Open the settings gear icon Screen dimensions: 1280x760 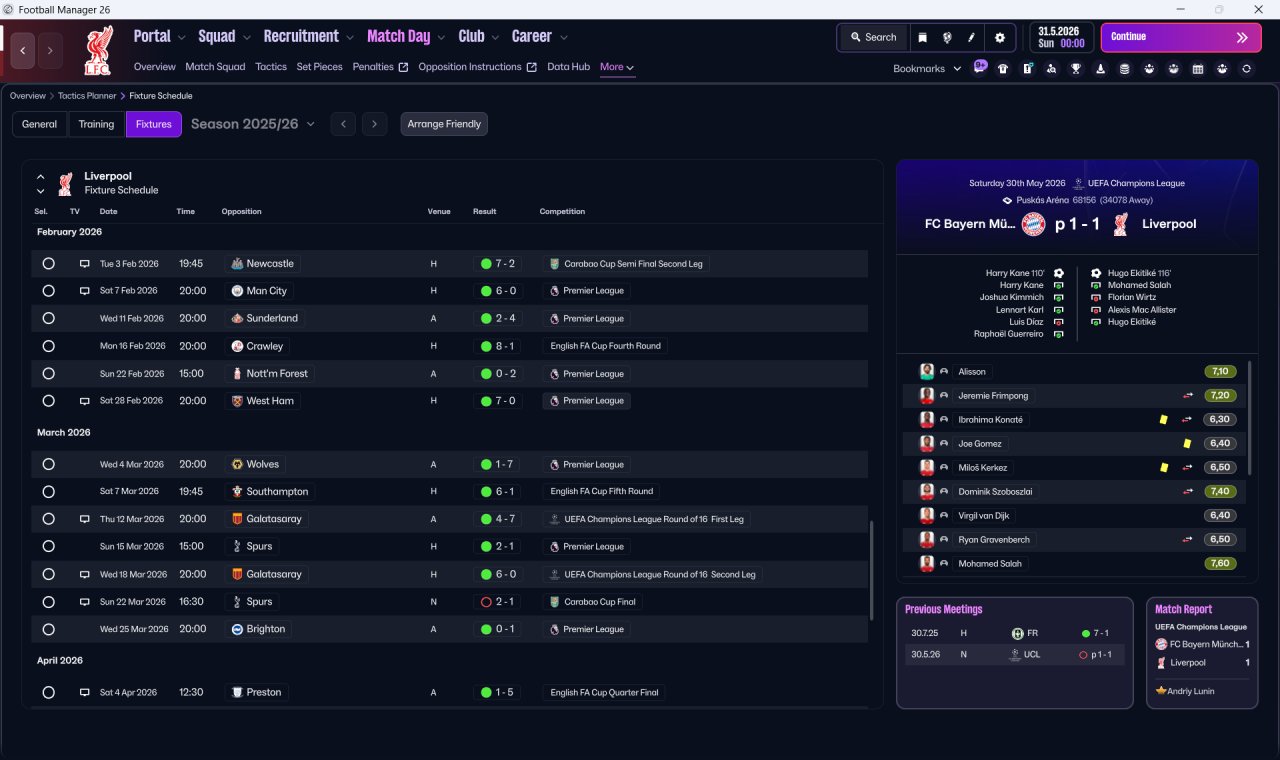[x=999, y=38]
